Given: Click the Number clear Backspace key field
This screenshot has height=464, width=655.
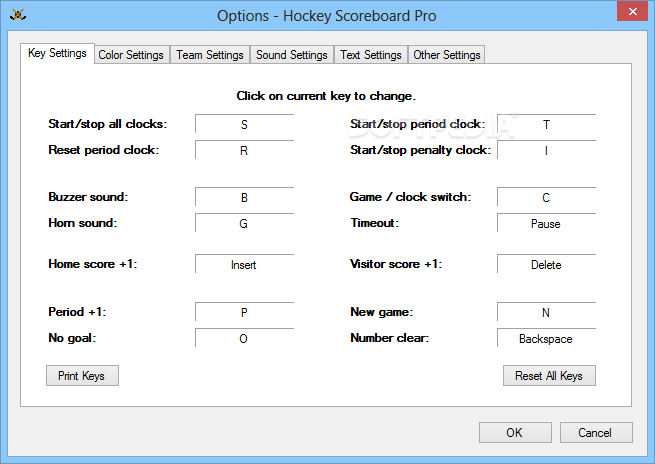Looking at the screenshot, I should click(x=546, y=338).
